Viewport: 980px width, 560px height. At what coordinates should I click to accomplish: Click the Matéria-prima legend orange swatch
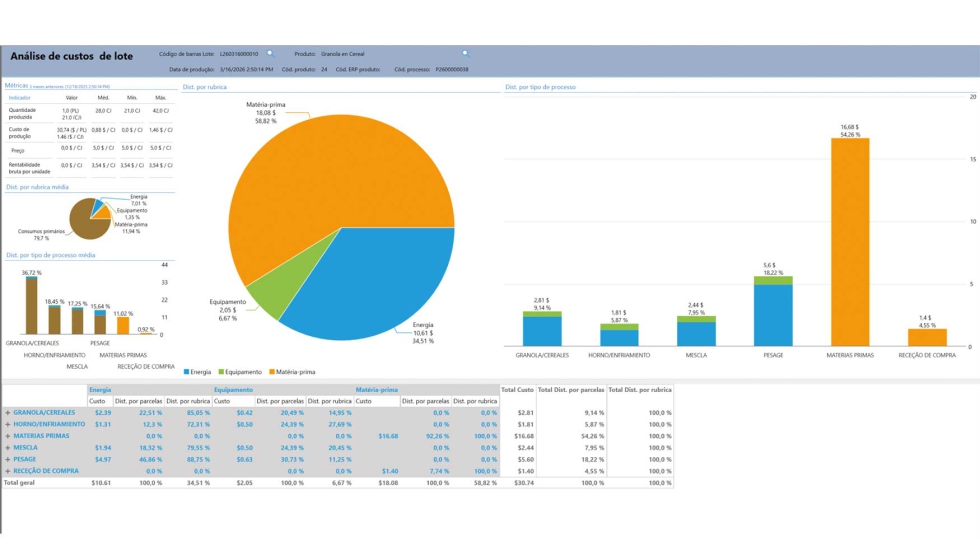[x=271, y=372]
